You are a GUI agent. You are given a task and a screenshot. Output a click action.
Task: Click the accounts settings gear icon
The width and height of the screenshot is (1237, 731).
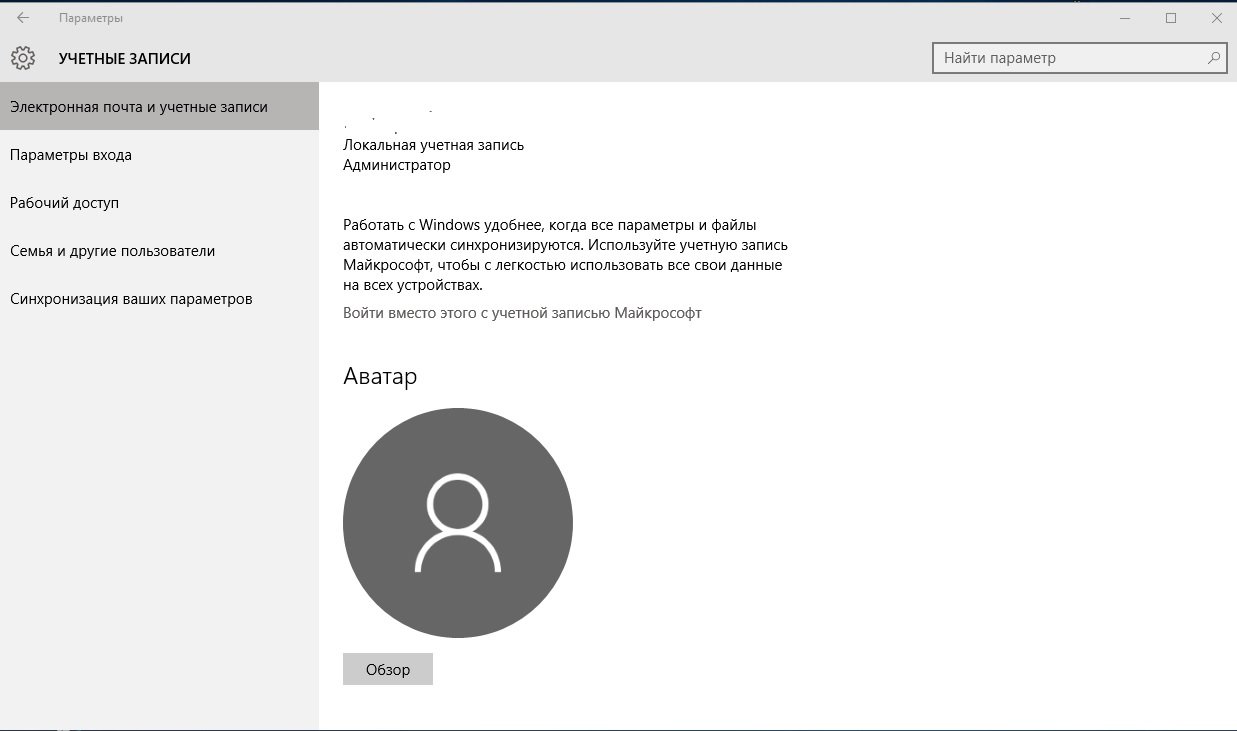point(23,58)
